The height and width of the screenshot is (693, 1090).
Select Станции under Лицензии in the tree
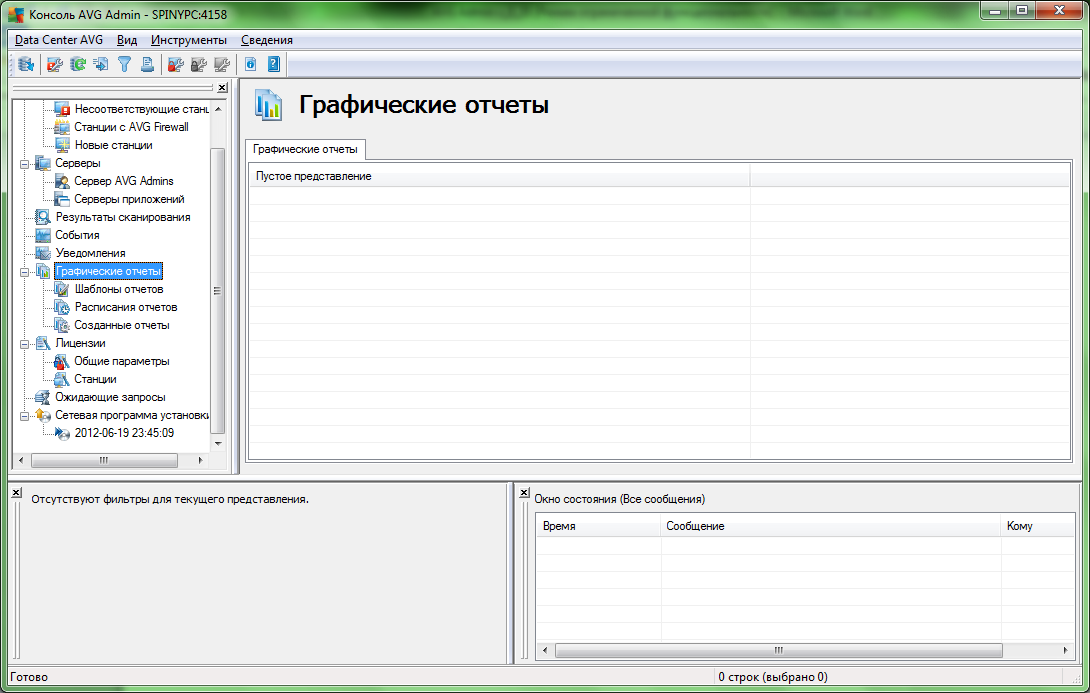[95, 380]
